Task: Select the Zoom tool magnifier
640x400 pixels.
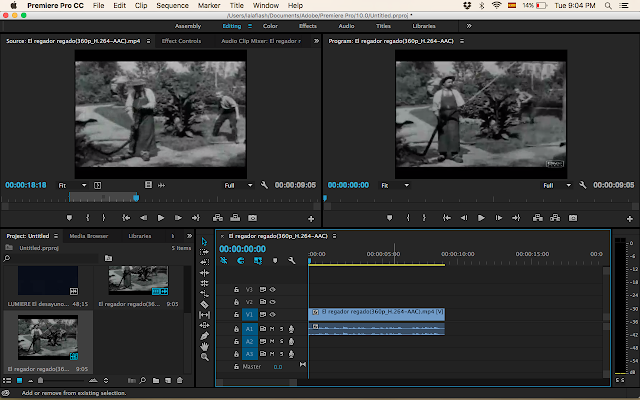Action: point(204,357)
